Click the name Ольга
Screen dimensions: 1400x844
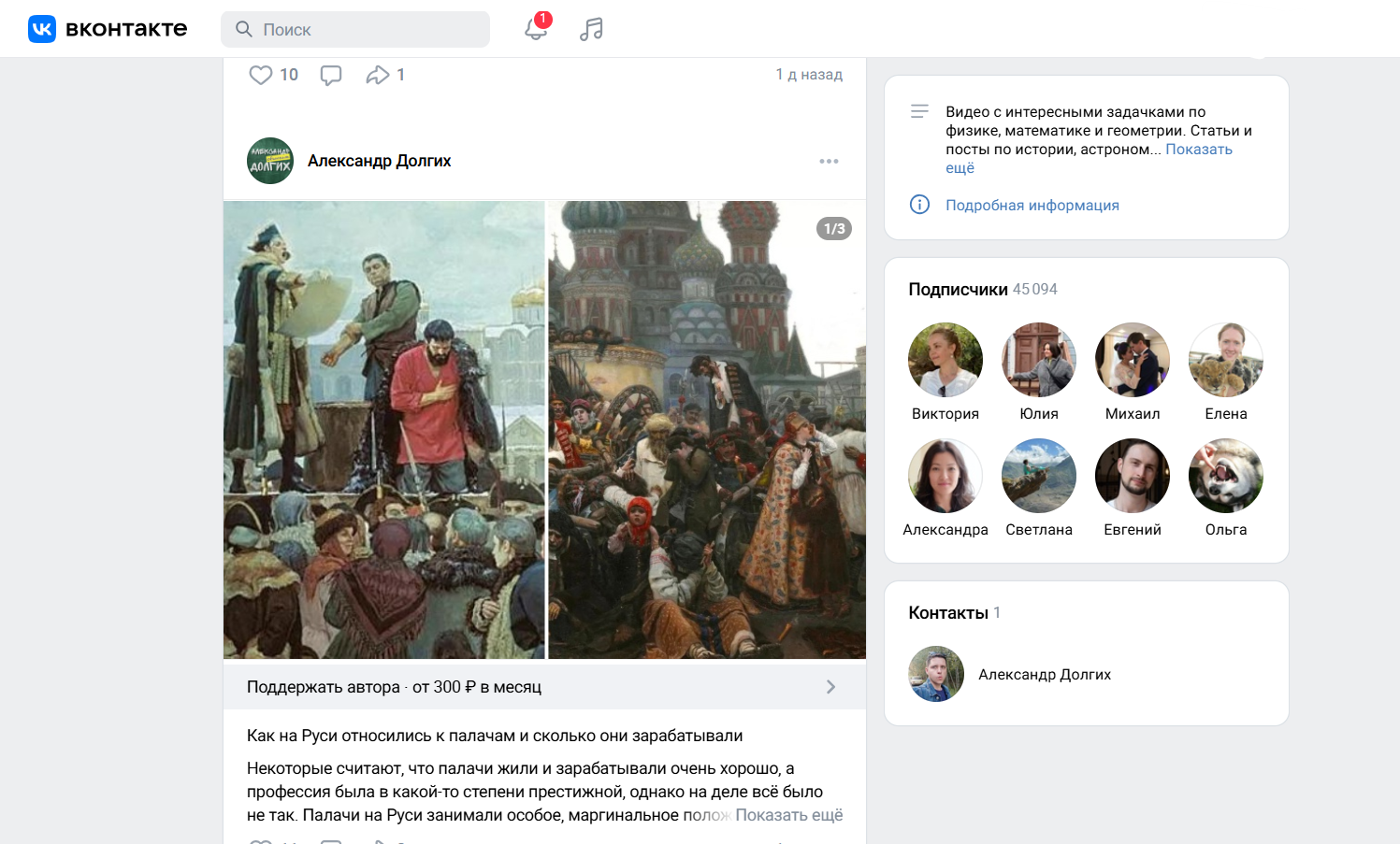click(x=1226, y=530)
